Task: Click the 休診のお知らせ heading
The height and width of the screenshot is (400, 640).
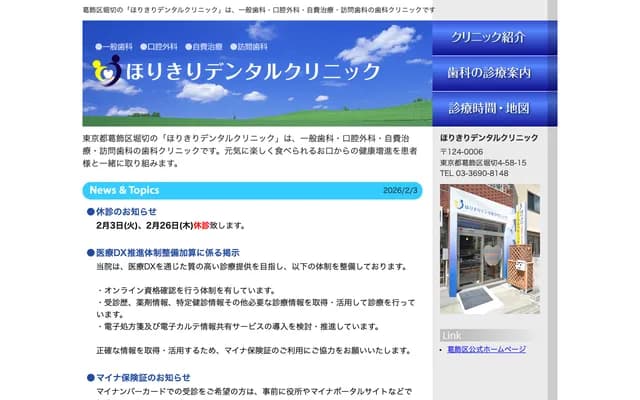Action: (x=126, y=212)
